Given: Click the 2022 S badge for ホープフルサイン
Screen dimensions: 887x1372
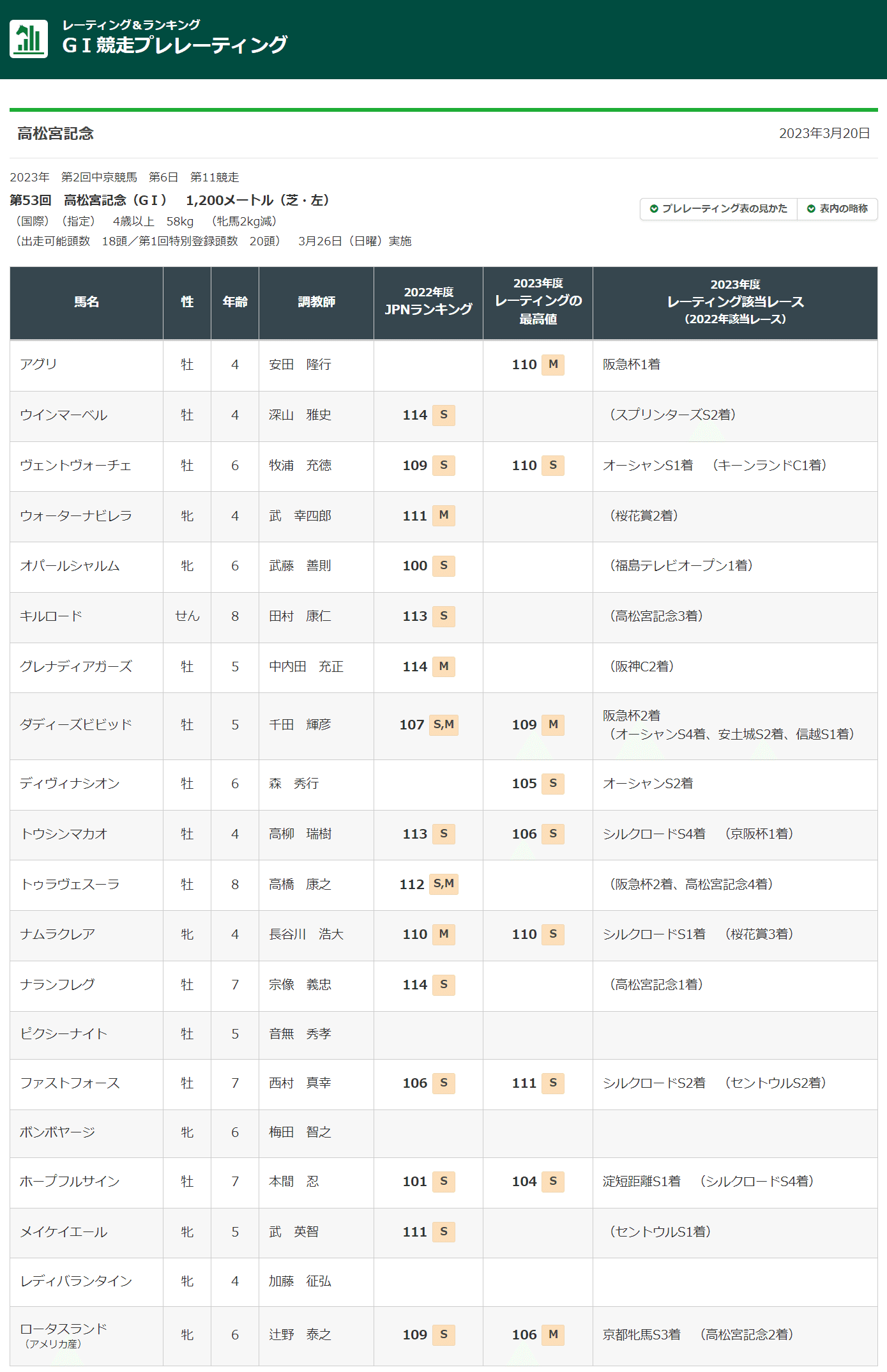Looking at the screenshot, I should point(444,1181).
